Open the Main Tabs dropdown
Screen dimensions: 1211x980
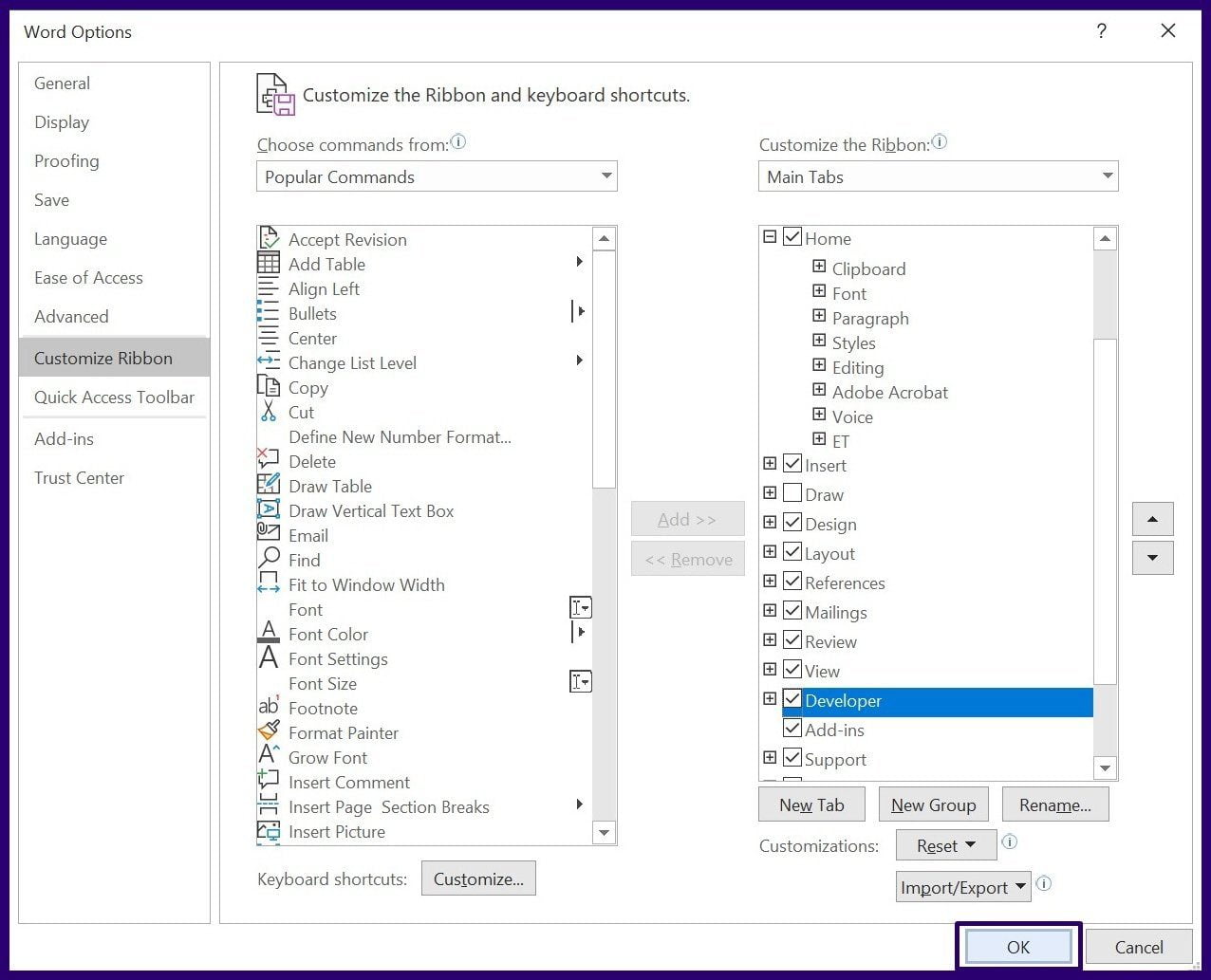1107,176
